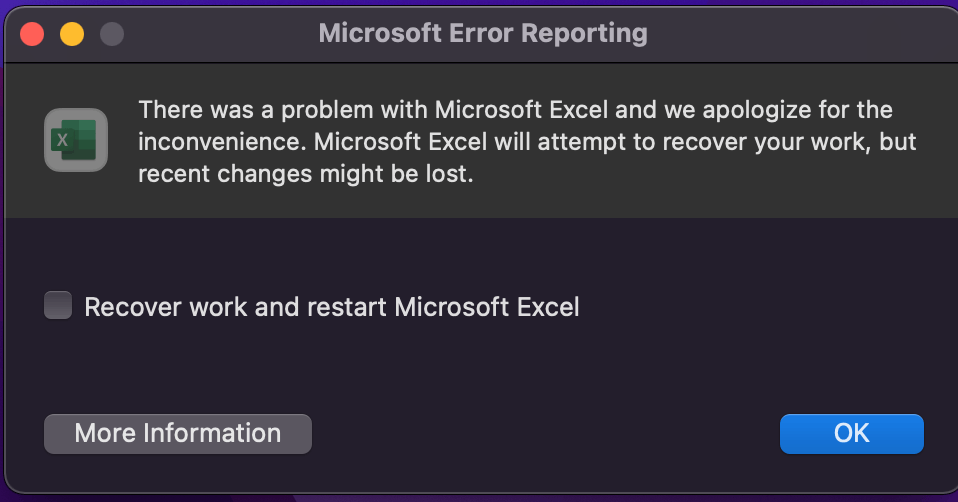Open More Information about the error
Viewport: 958px width, 502px height.
(178, 434)
